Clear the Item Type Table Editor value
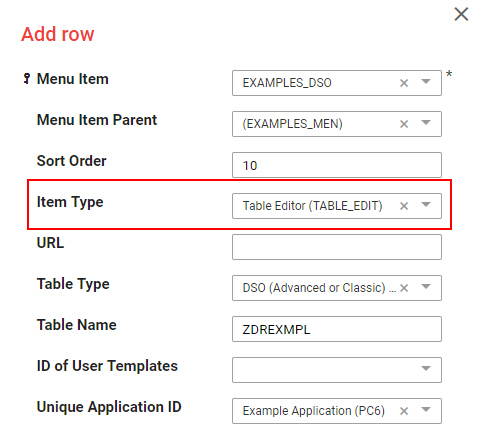 (x=404, y=206)
